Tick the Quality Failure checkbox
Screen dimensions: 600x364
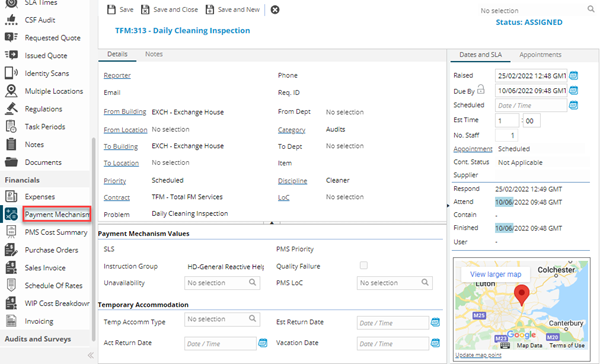(364, 265)
